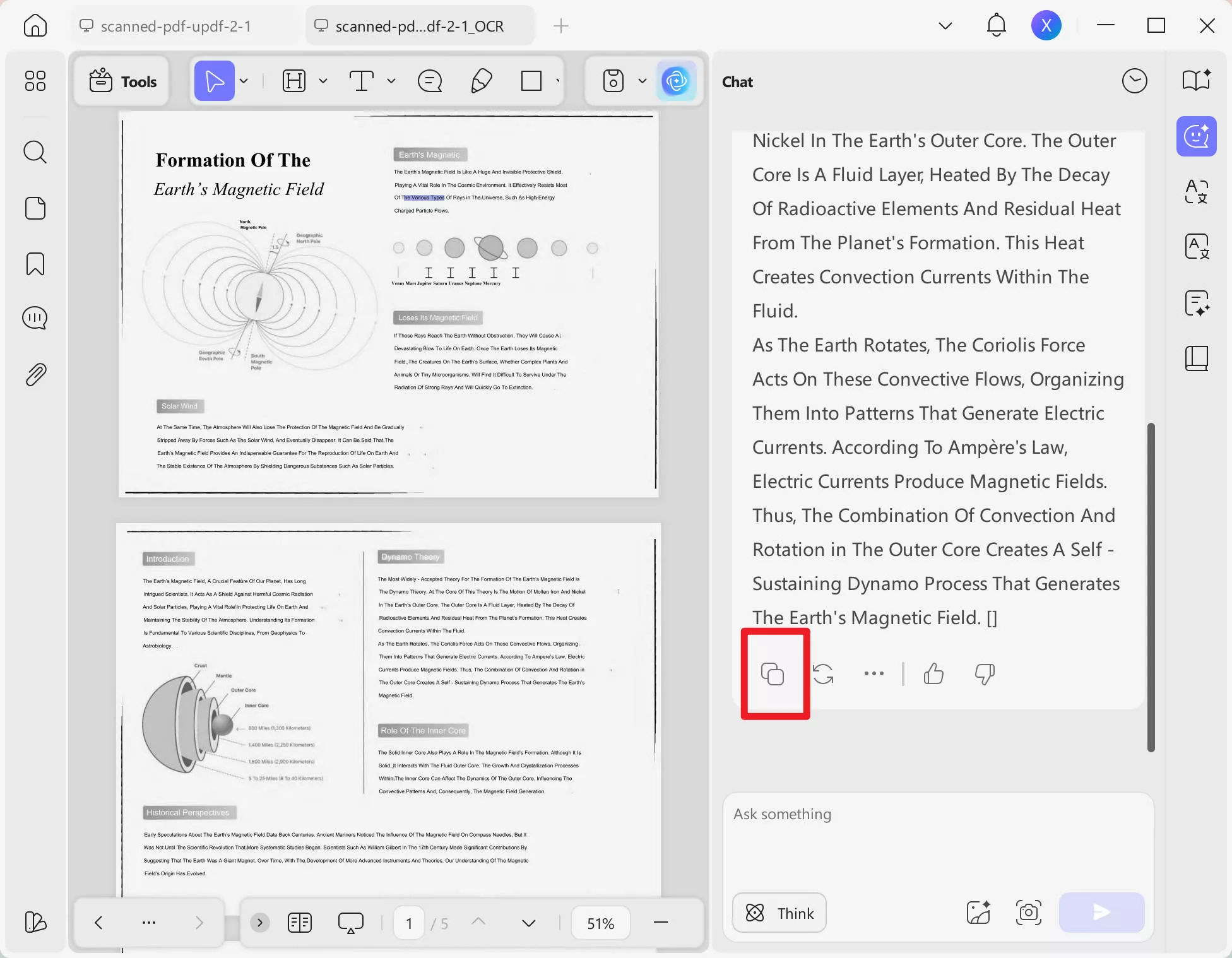Click the Ask something input field
Screen dimensions: 1232x958
937,833
